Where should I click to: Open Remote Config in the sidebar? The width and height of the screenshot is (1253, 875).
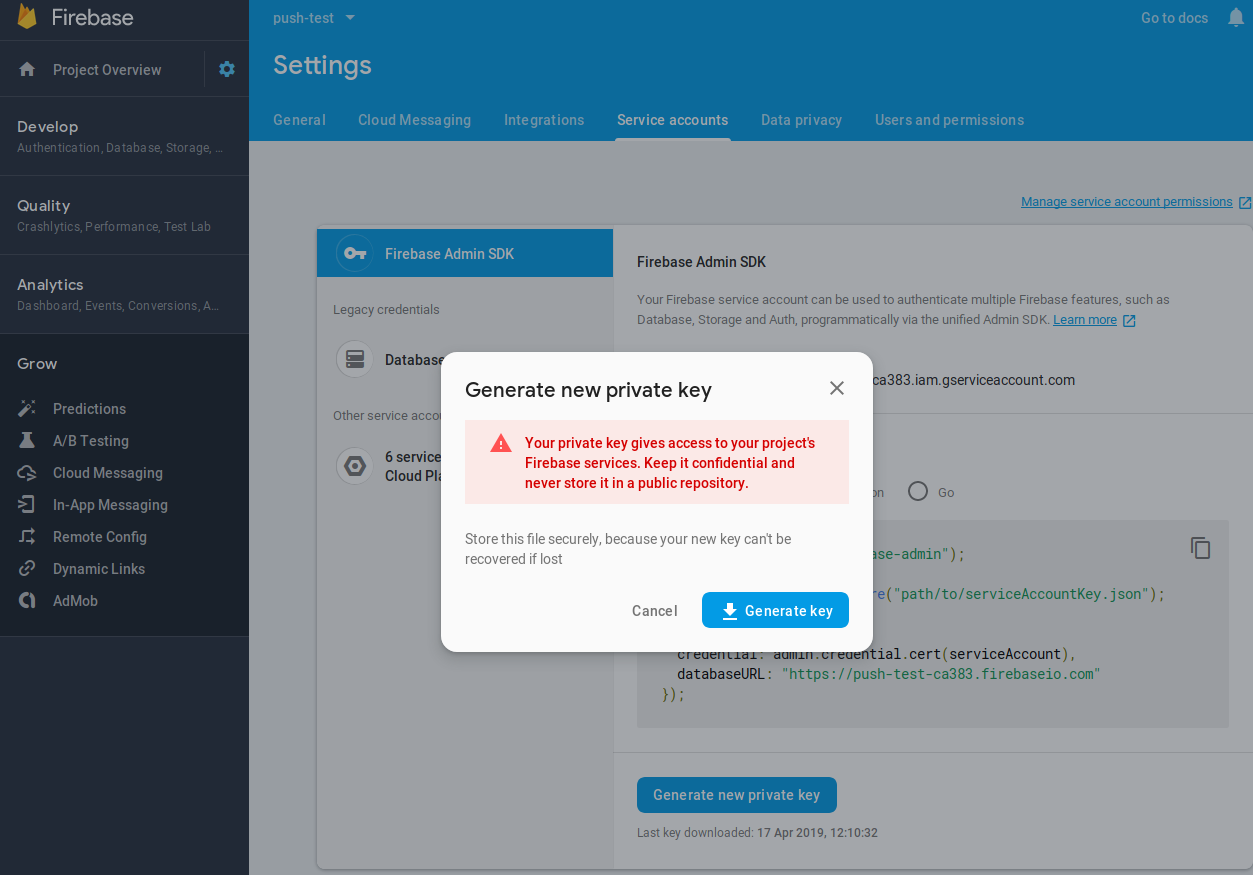99,537
